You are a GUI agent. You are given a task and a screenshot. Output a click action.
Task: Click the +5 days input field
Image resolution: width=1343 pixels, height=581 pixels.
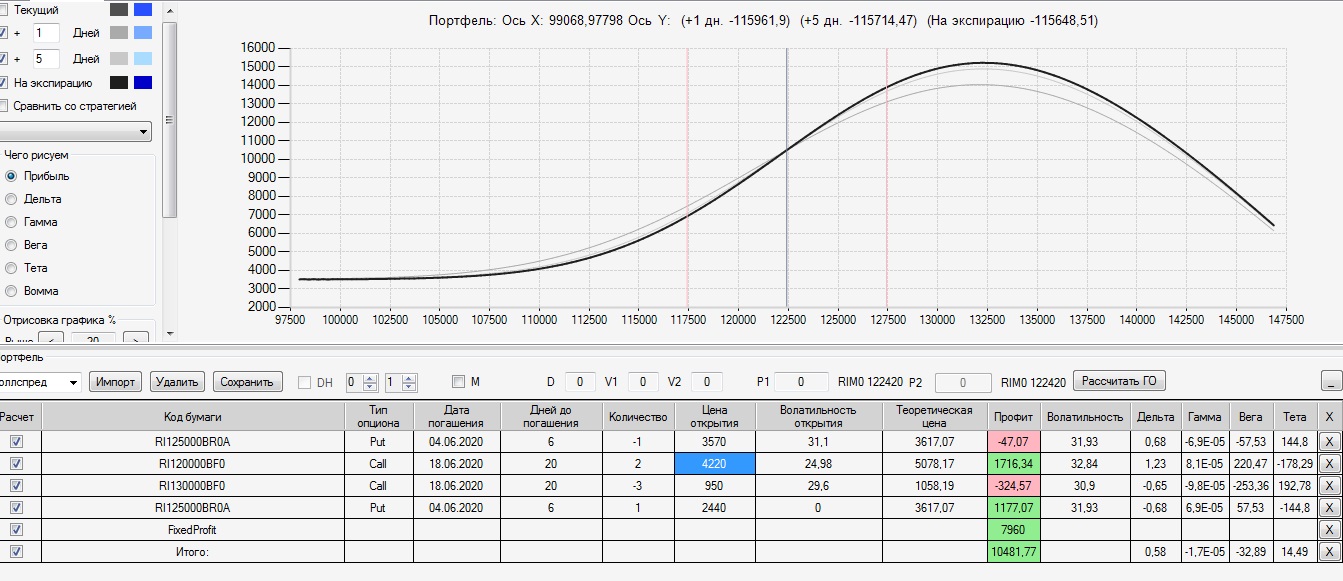pyautogui.click(x=46, y=59)
